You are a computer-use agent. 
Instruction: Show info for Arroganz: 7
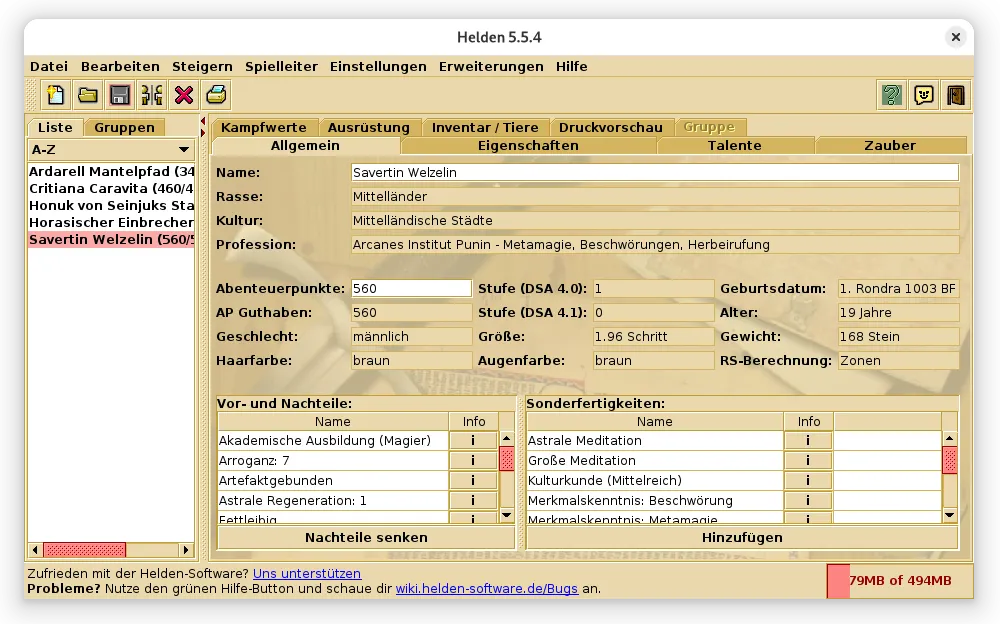473,460
